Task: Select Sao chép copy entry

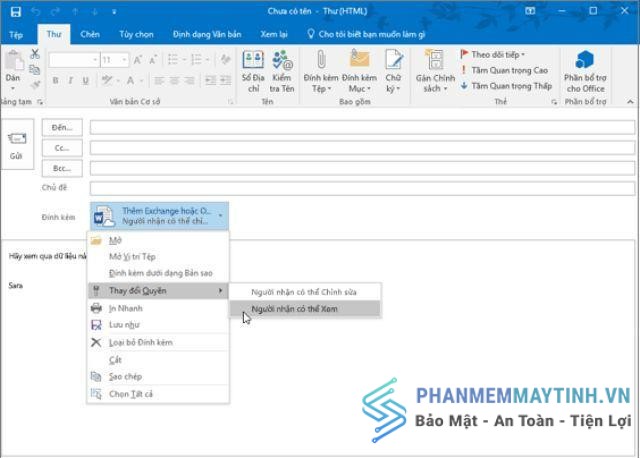Action: tap(158, 376)
